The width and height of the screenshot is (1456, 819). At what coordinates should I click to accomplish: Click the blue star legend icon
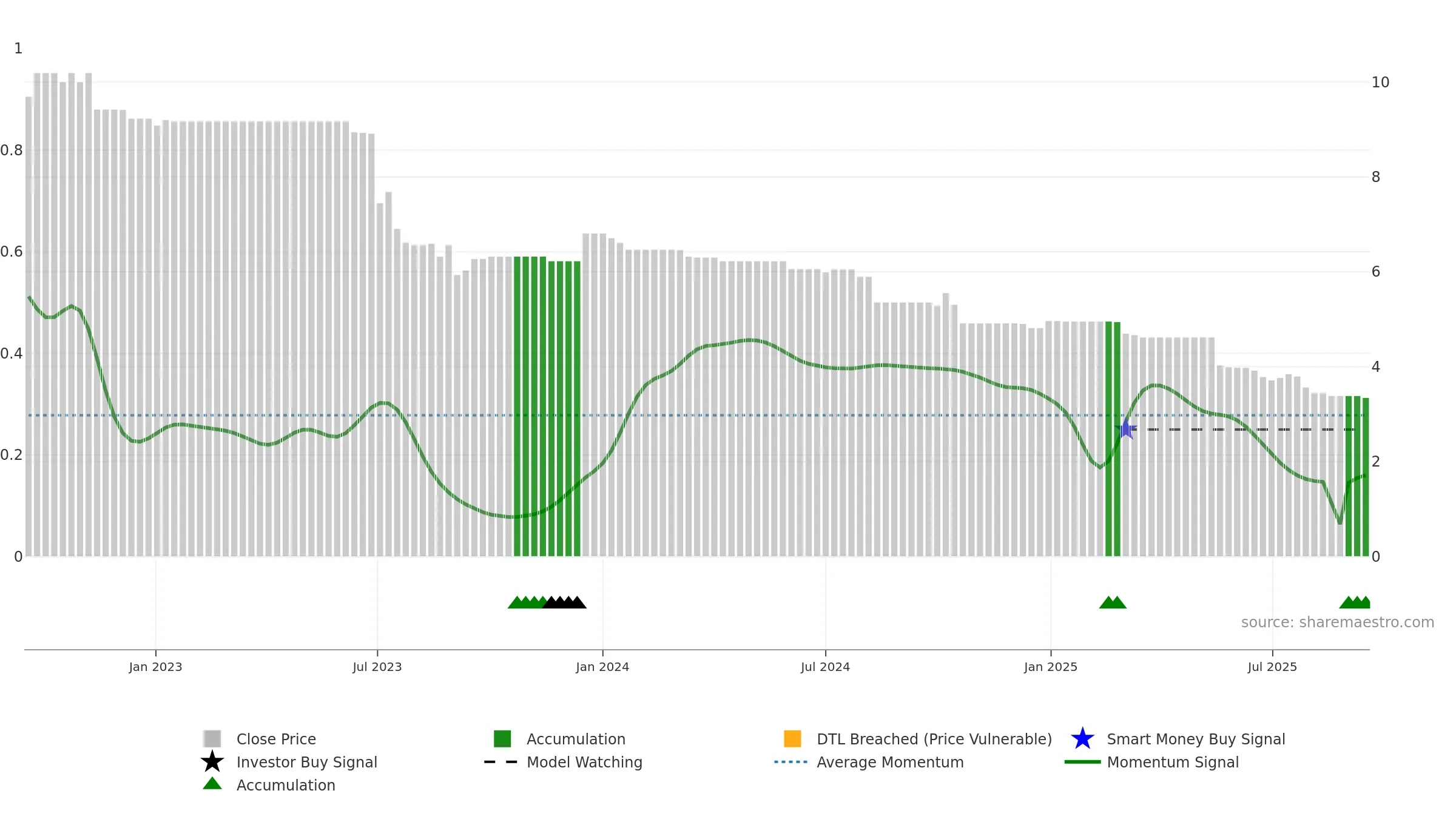pos(1082,739)
